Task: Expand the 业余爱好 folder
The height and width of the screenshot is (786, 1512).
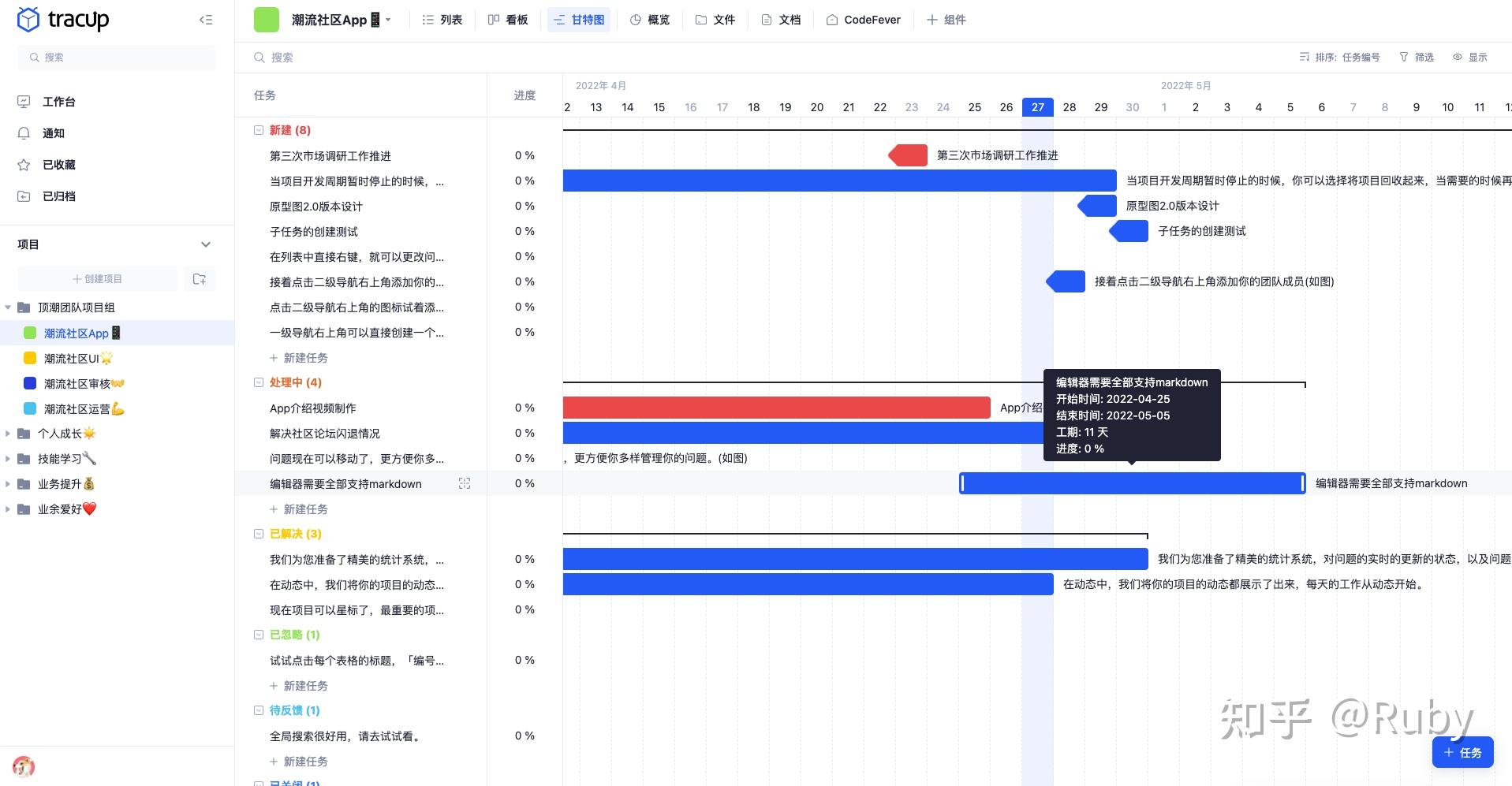Action: click(8, 509)
